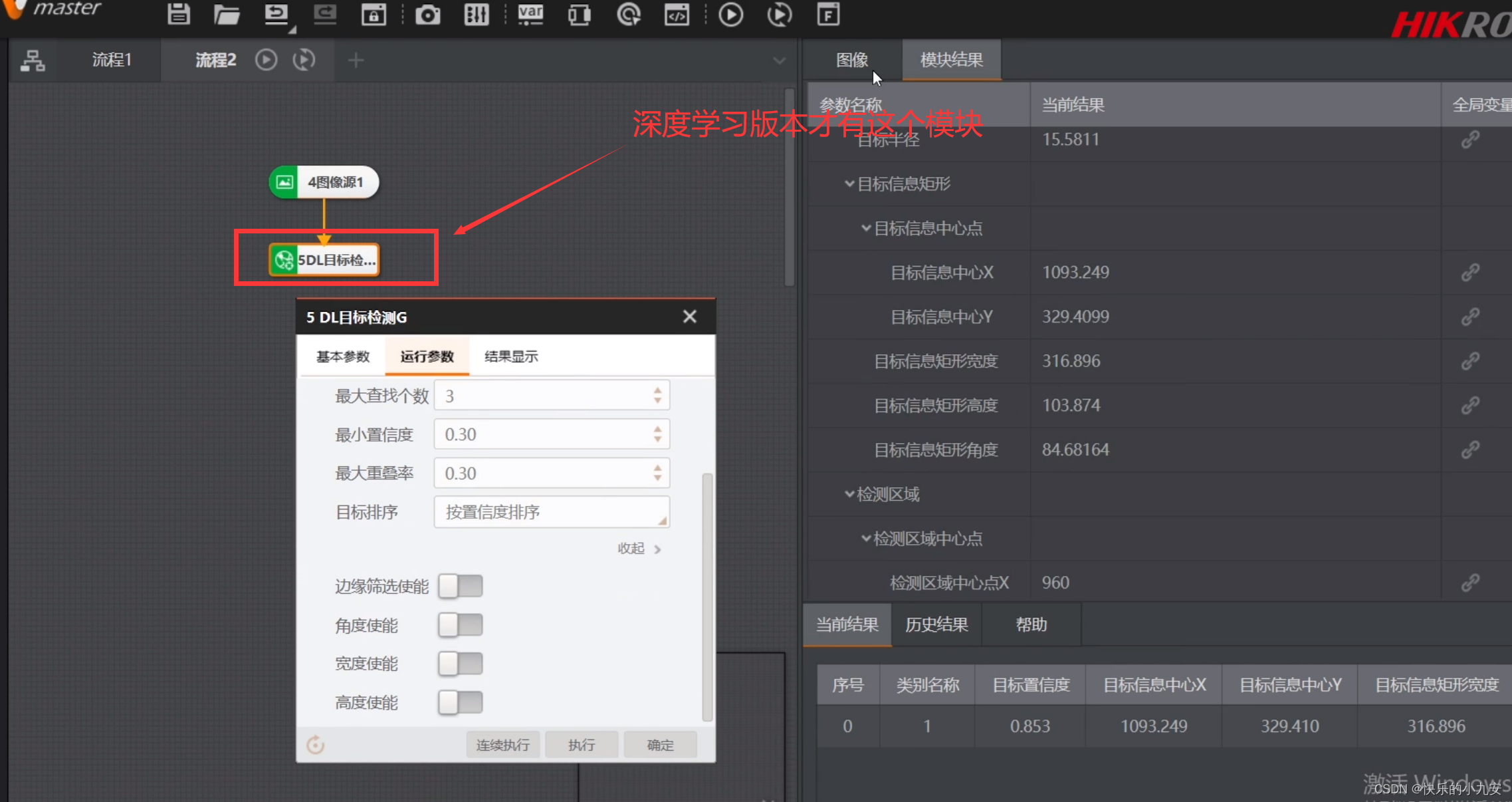Turn on the 角度使能 toggle
The height and width of the screenshot is (802, 1512).
pyautogui.click(x=460, y=624)
